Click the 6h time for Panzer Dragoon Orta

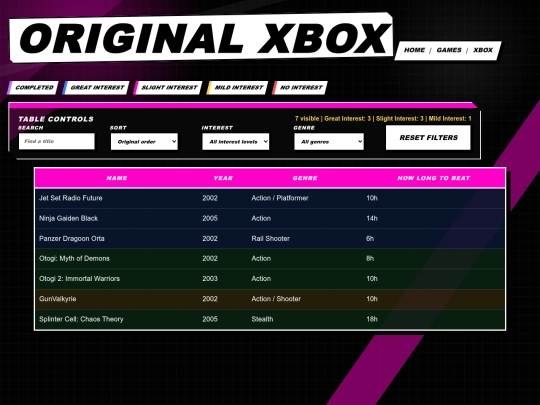[x=370, y=238]
